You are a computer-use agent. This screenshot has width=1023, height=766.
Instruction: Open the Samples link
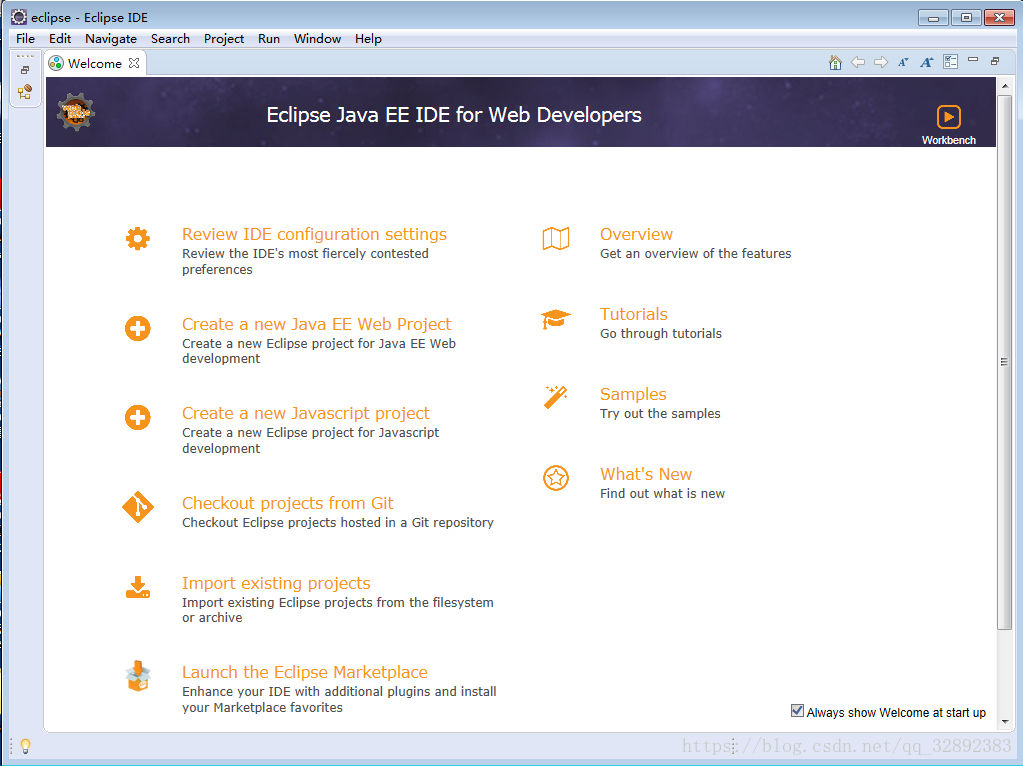(633, 395)
